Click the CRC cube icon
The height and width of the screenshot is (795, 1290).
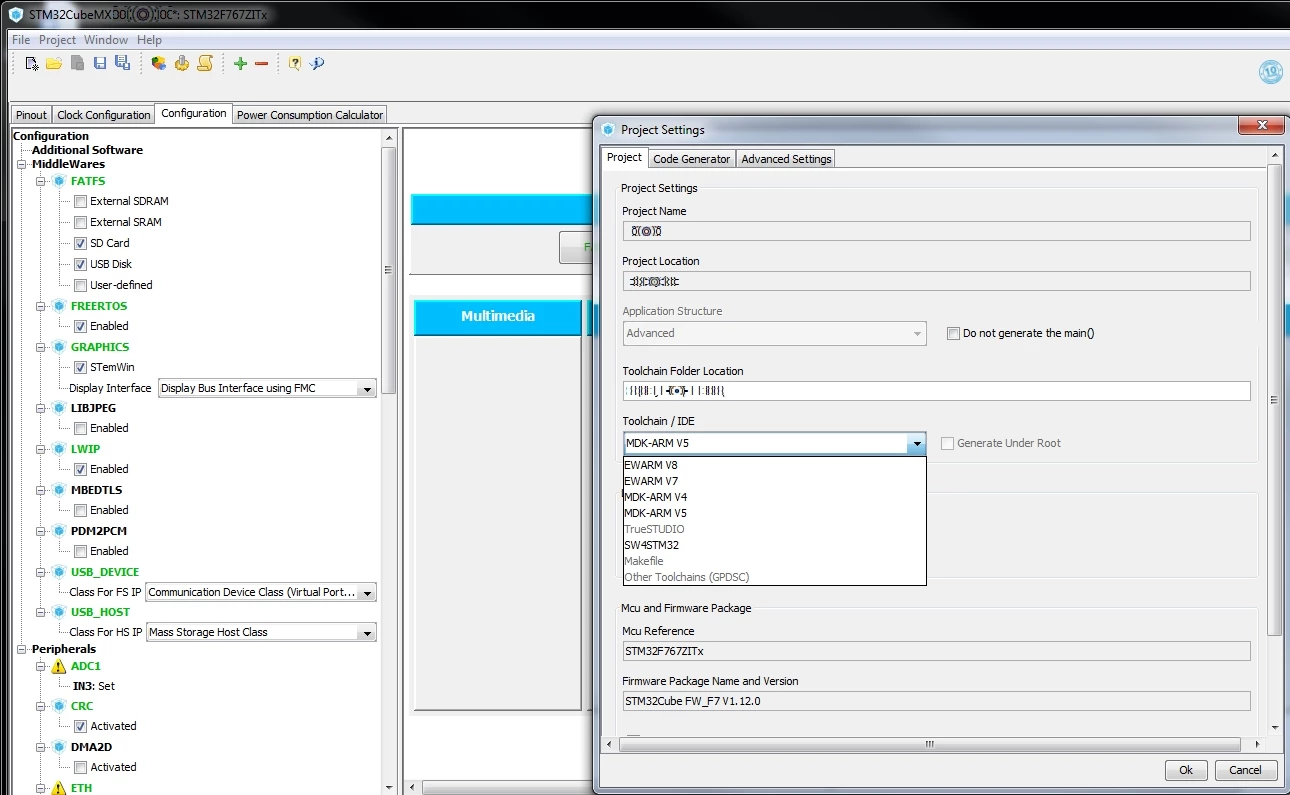tap(59, 706)
